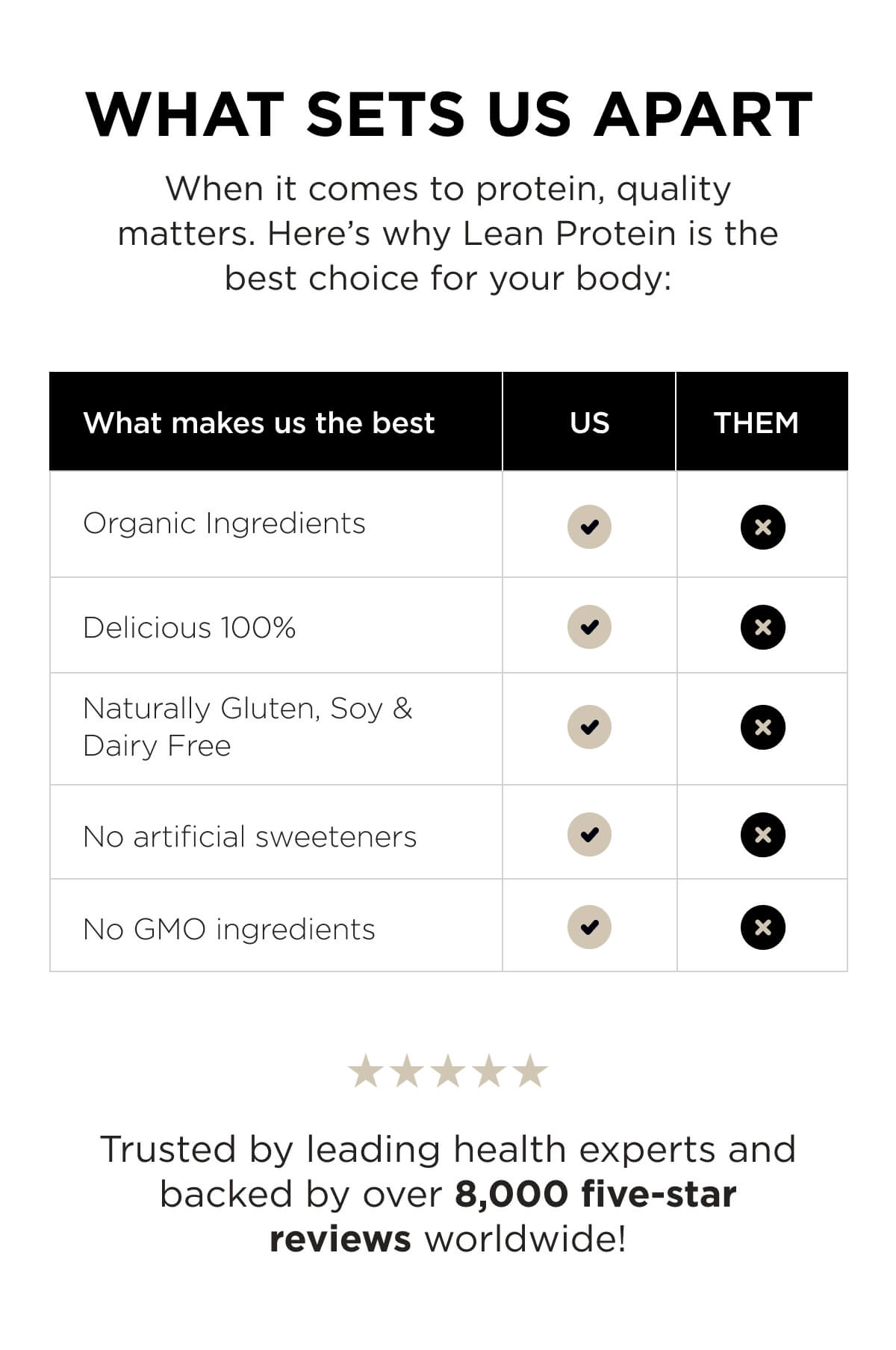896x1350 pixels.
Task: Click the '8,000 five-star reviews' bold text
Action: [x=503, y=1216]
